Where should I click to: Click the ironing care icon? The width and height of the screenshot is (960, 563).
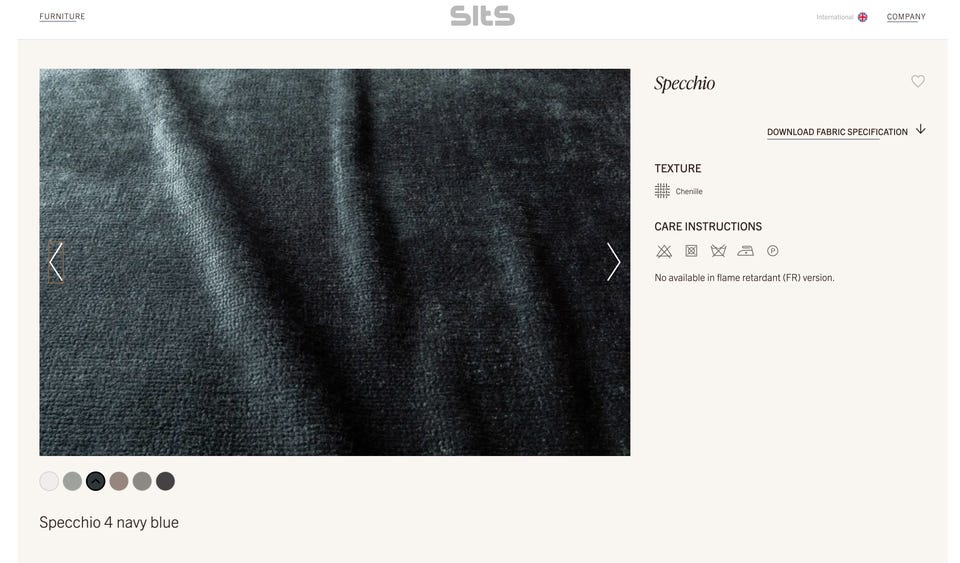point(745,251)
